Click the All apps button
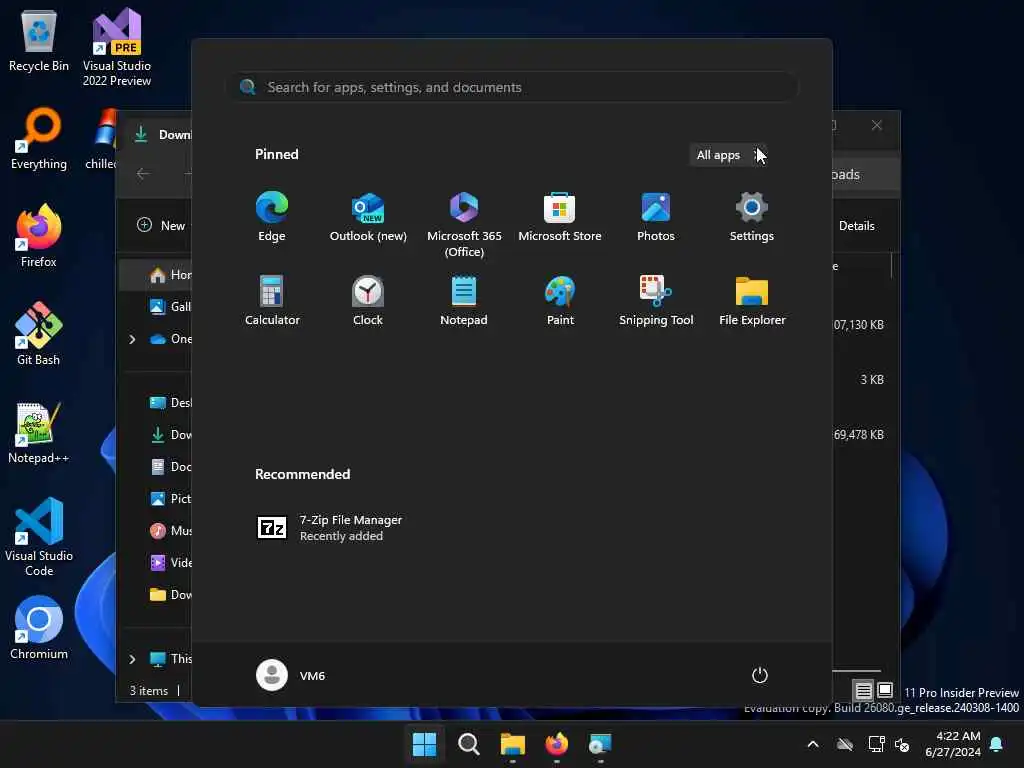This screenshot has width=1024, height=768. pyautogui.click(x=728, y=155)
